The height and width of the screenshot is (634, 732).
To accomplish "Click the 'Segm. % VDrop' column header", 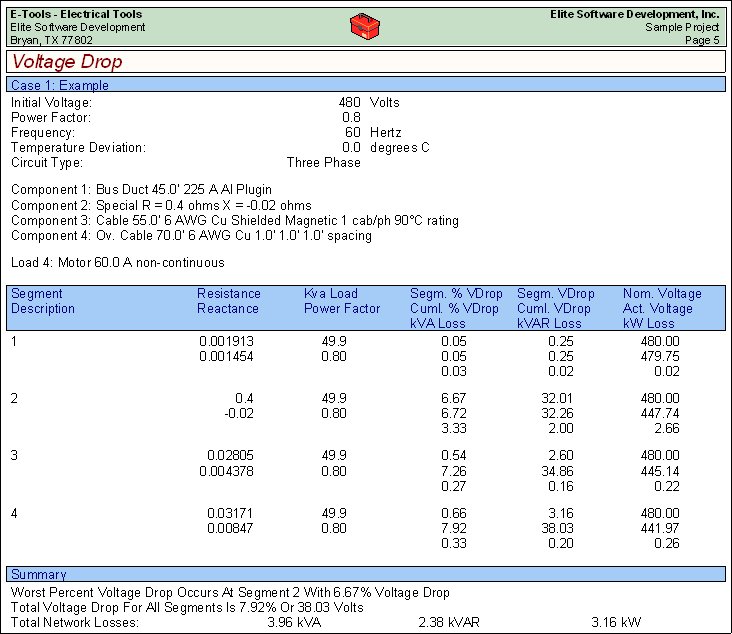I will pyautogui.click(x=456, y=294).
